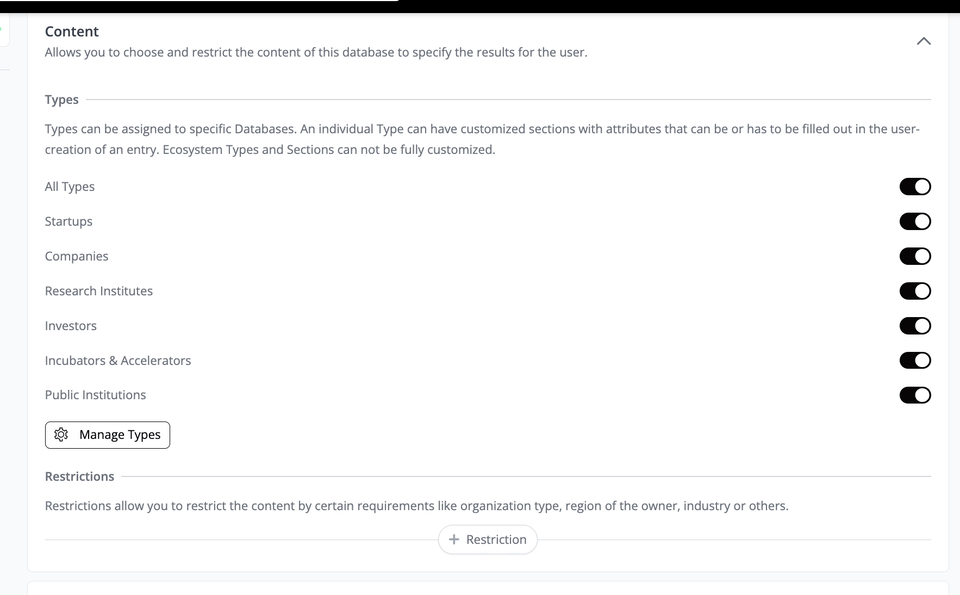
Task: Disable the Investors type toggle
Action: coord(915,326)
